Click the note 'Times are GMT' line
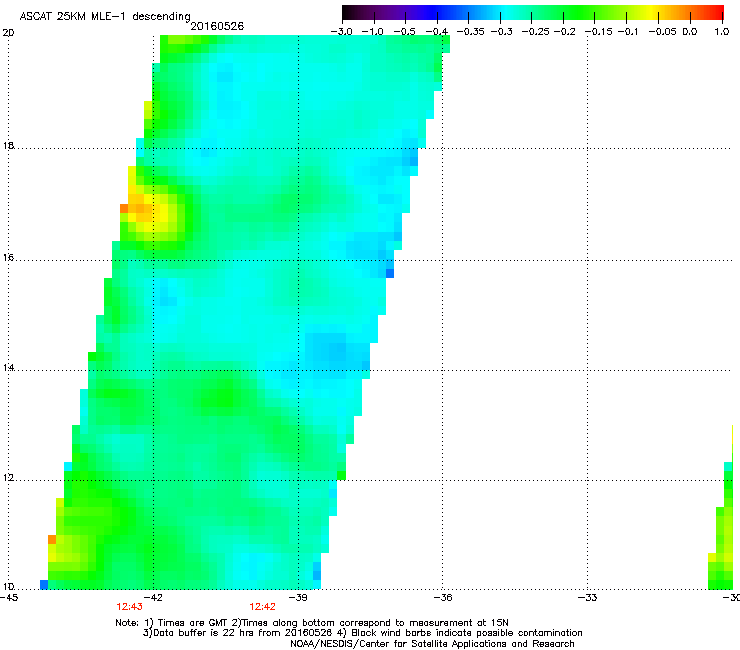Viewport: 740px width, 650px height. coord(312,623)
